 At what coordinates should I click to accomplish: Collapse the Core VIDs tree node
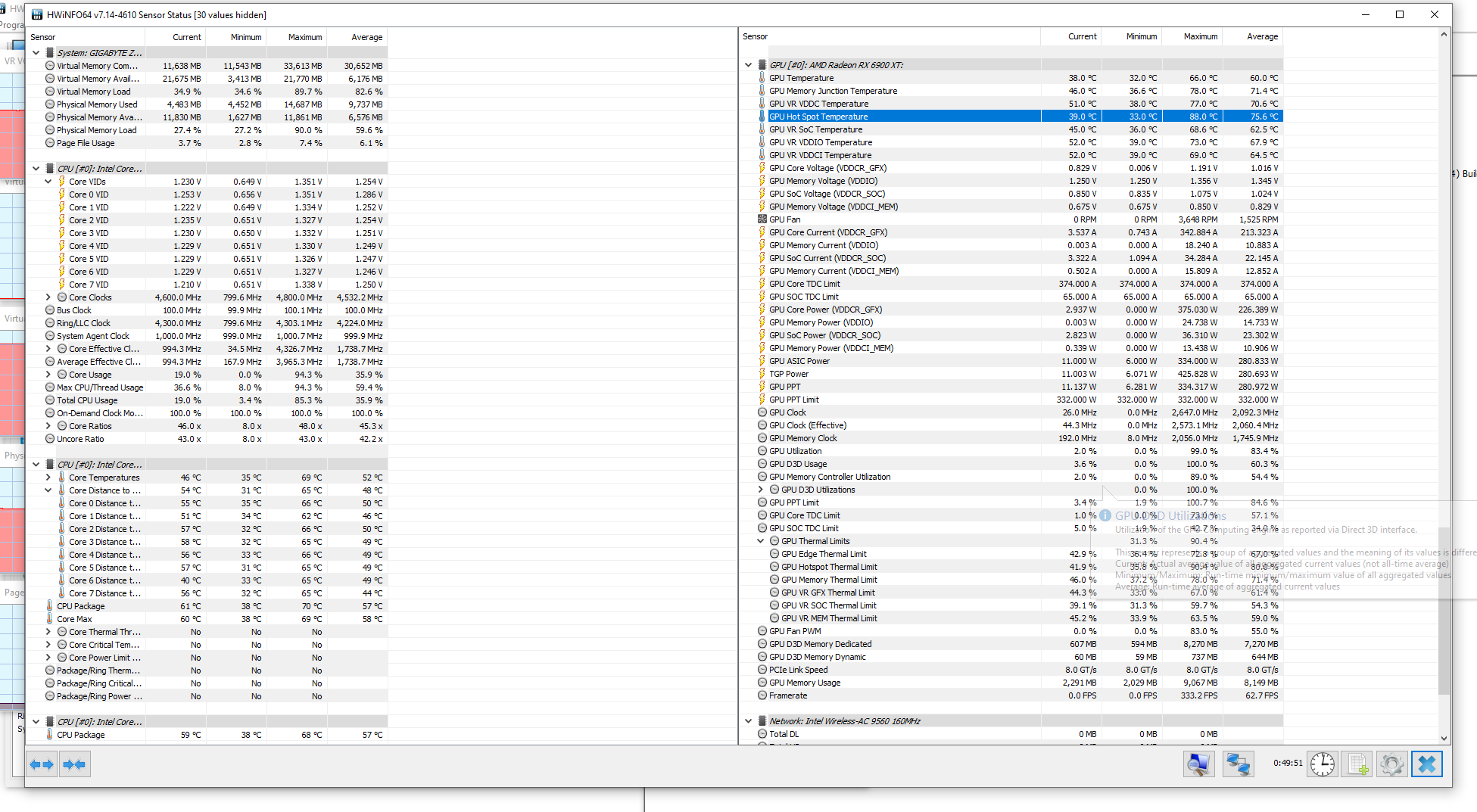48,182
